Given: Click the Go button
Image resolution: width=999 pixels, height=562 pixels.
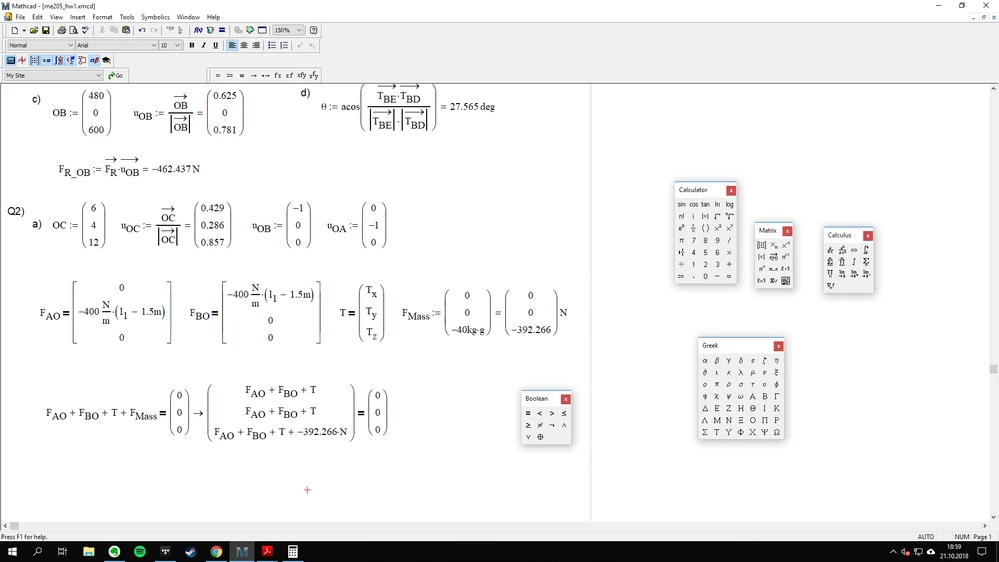Looking at the screenshot, I should (116, 75).
